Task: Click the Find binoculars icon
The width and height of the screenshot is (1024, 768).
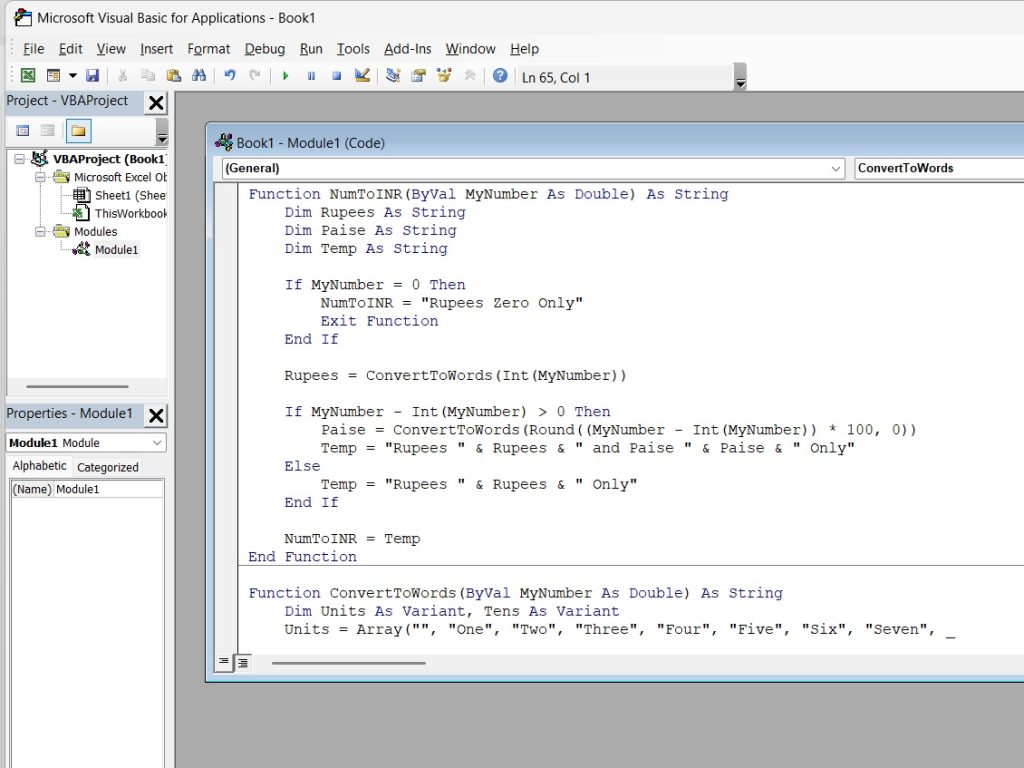Action: tap(198, 76)
